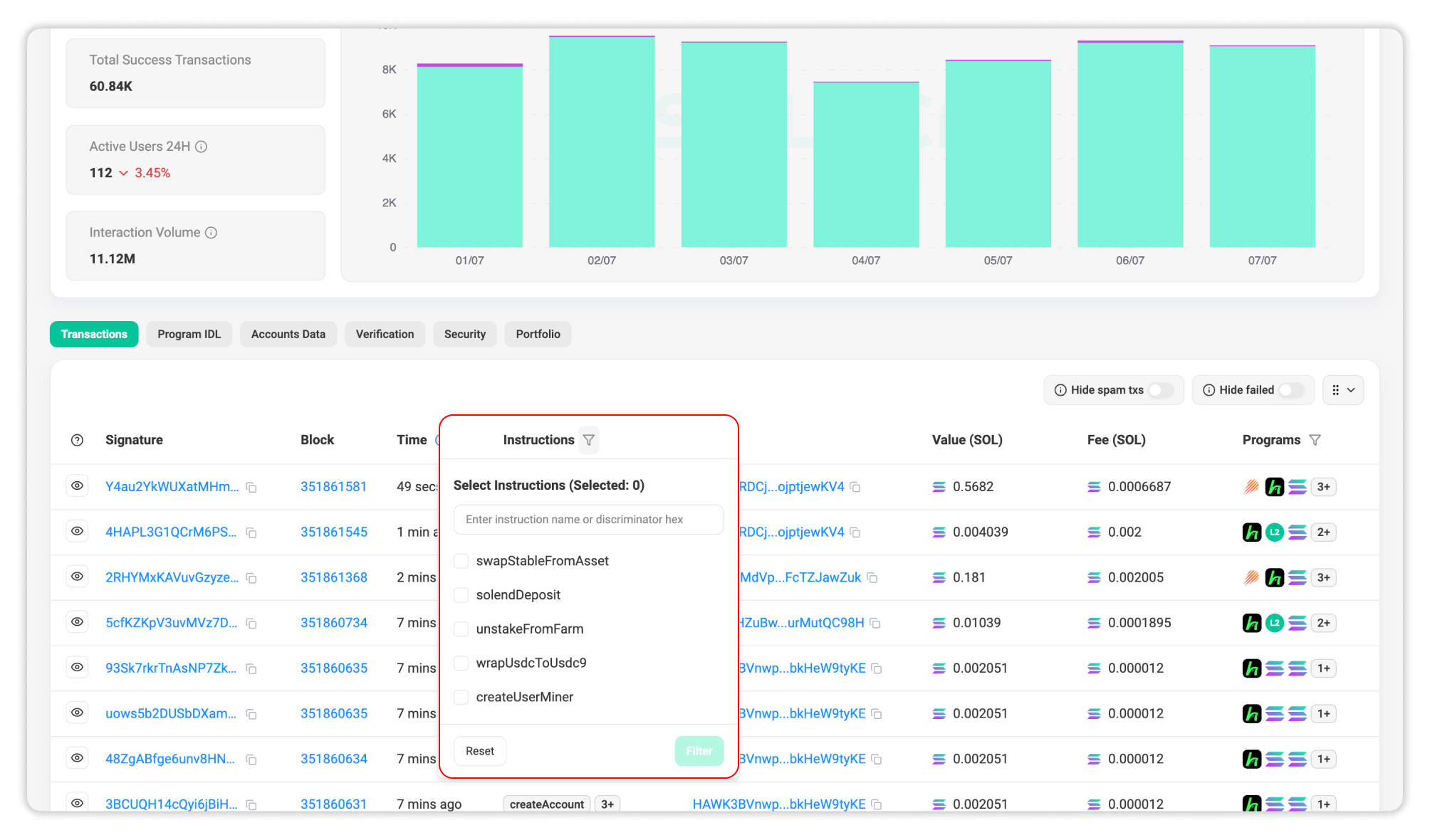Viewport: 1430px width, 840px height.
Task: Open the column layout dropdown menu
Action: click(x=1342, y=390)
